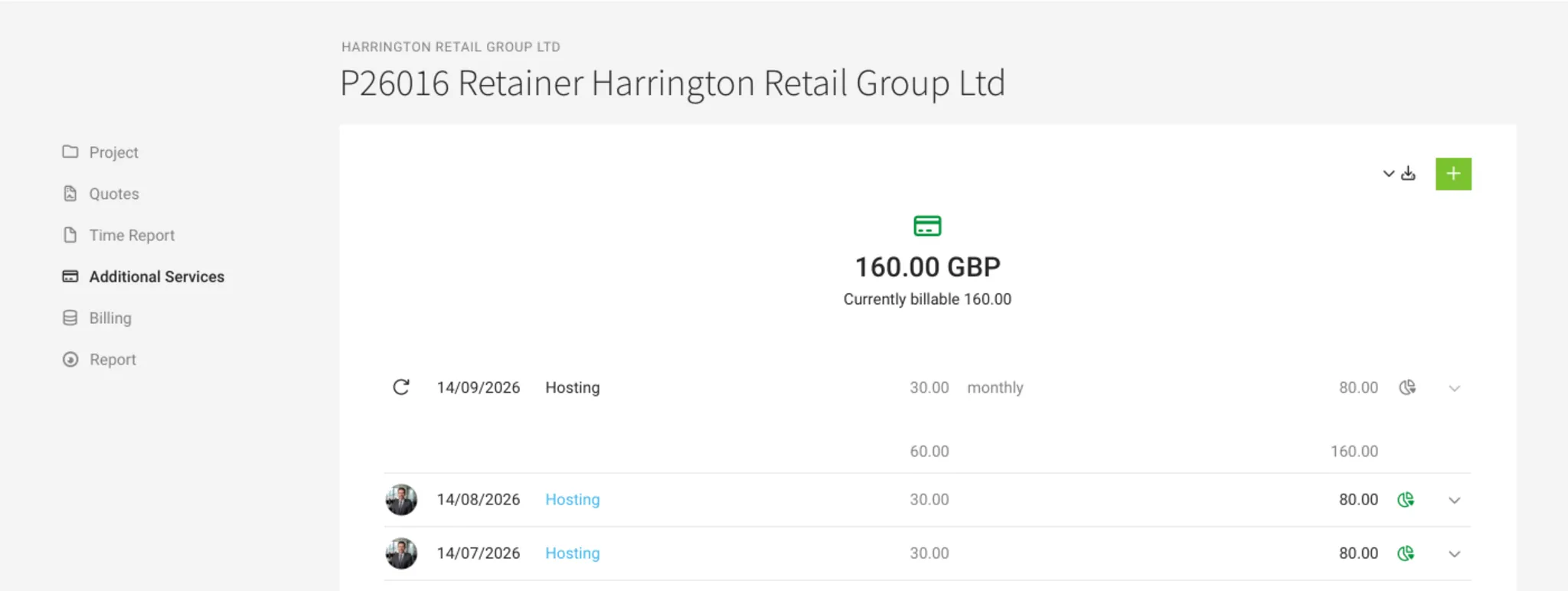The height and width of the screenshot is (591, 1568).
Task: Open the Quotes section in sidebar
Action: pos(100,194)
